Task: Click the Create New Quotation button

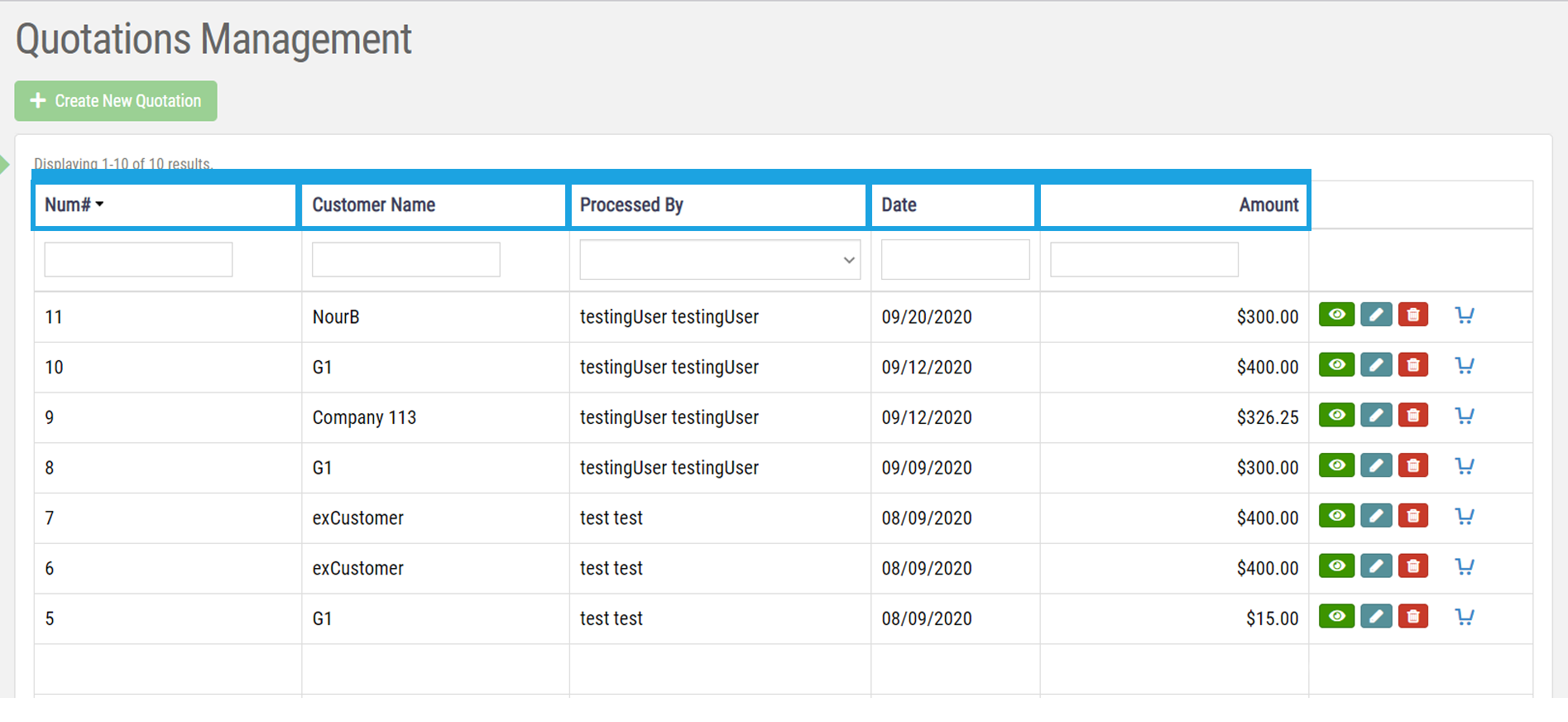Action: point(116,101)
